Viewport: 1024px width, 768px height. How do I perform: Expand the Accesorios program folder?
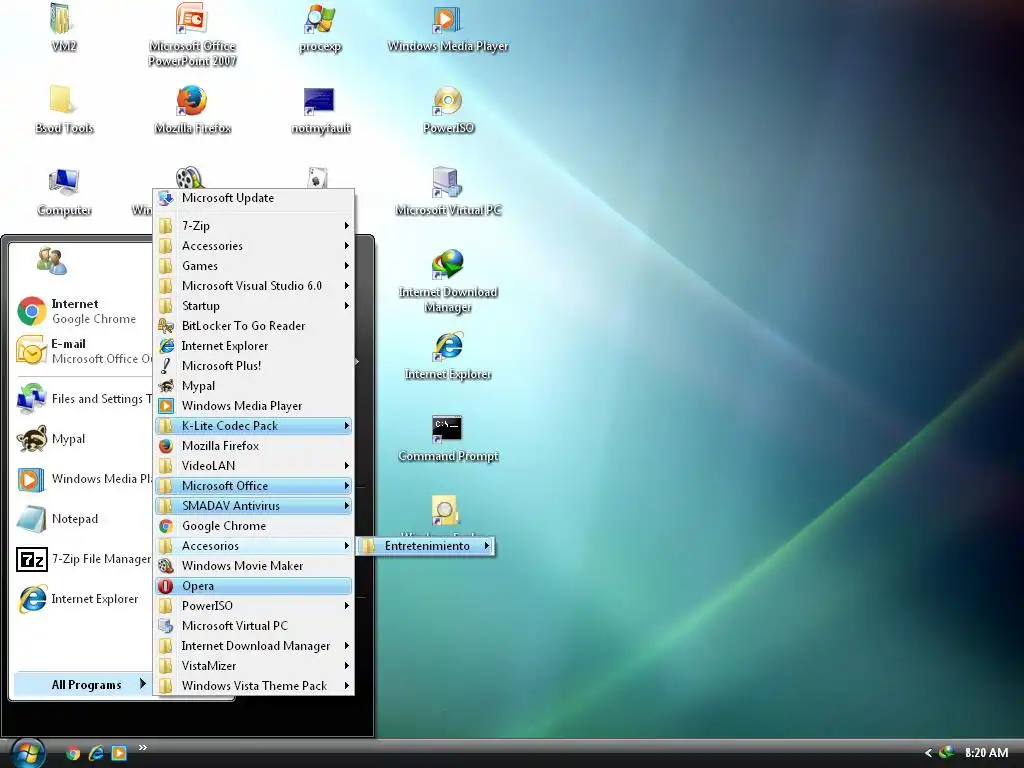click(254, 546)
